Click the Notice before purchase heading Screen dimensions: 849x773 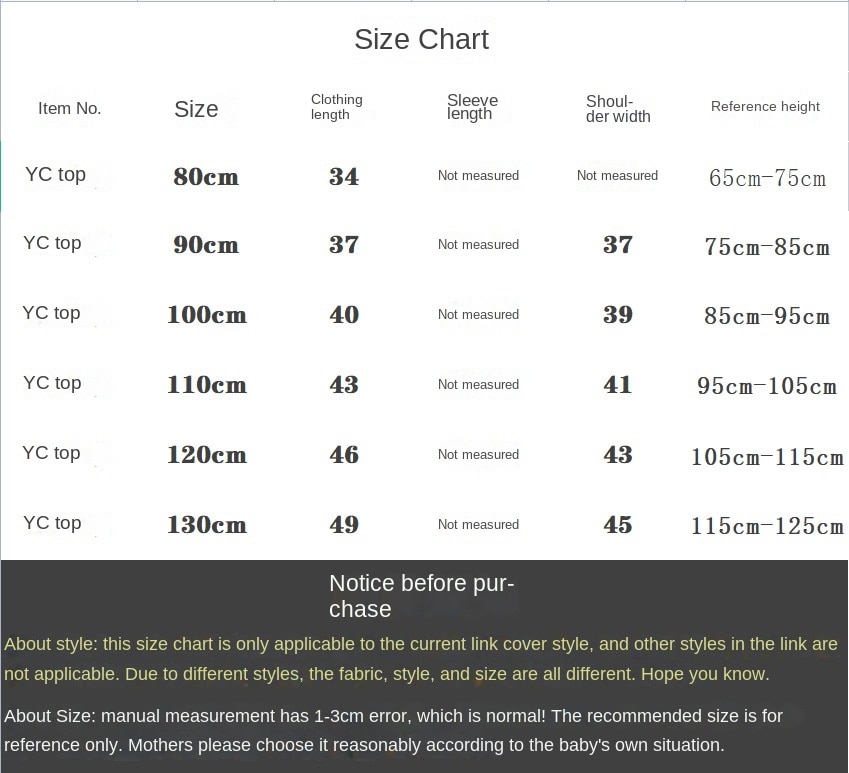point(421,596)
